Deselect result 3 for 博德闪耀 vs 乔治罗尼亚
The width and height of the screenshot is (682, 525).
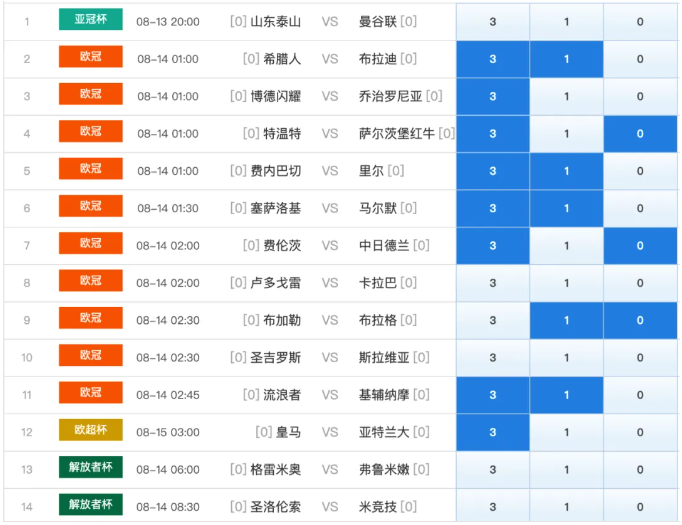pos(493,96)
